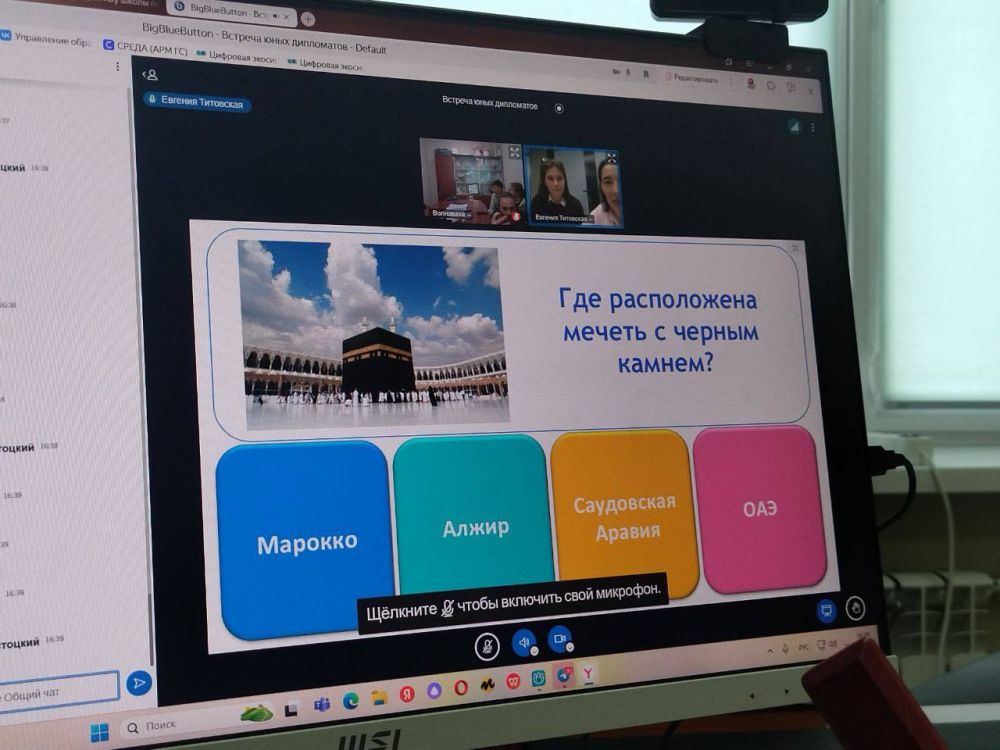1000x750 pixels.
Task: Open the yellow squiggle app on taskbar
Action: (x=487, y=685)
